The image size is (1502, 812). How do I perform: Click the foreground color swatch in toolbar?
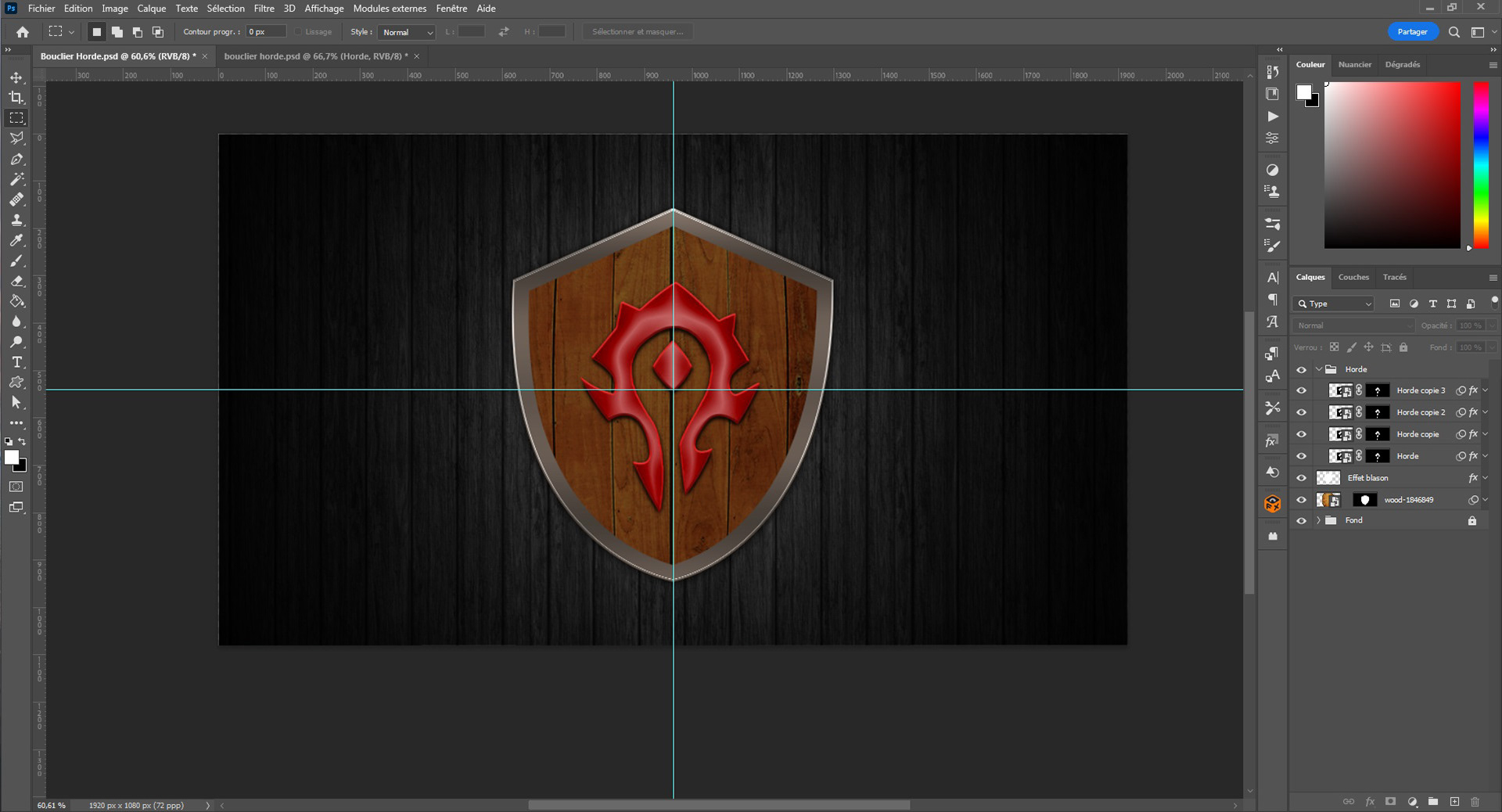pyautogui.click(x=12, y=458)
